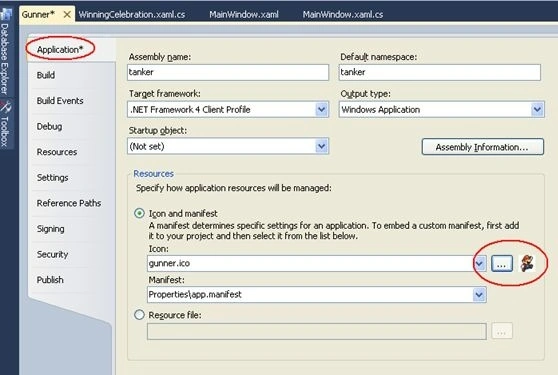Screen dimensions: 558x375
Task: Select the Application* properties page
Action: point(60,49)
